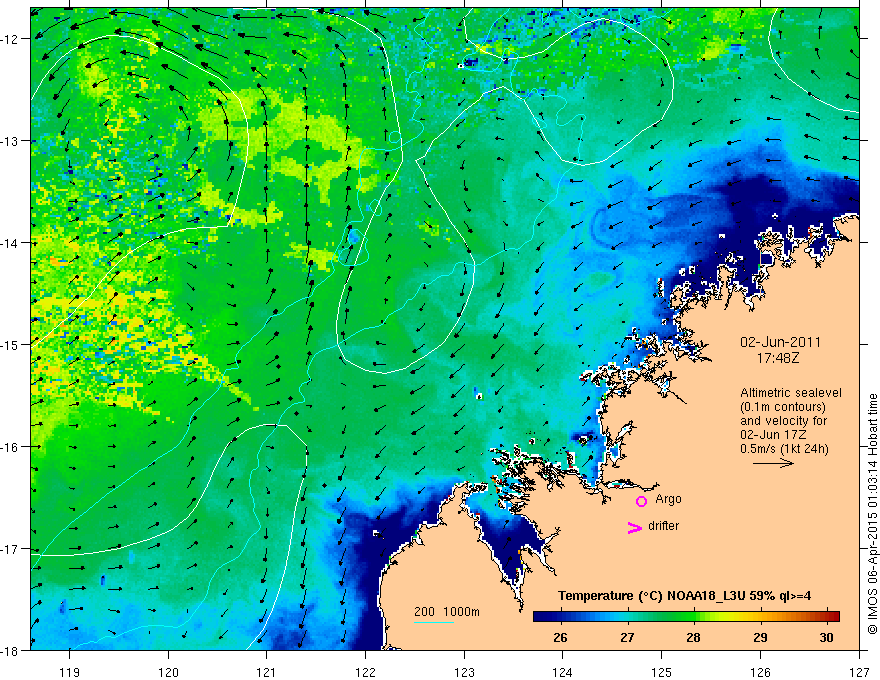The image size is (880, 680).
Task: Click the 124 longitude axis label
Action: pyautogui.click(x=563, y=672)
